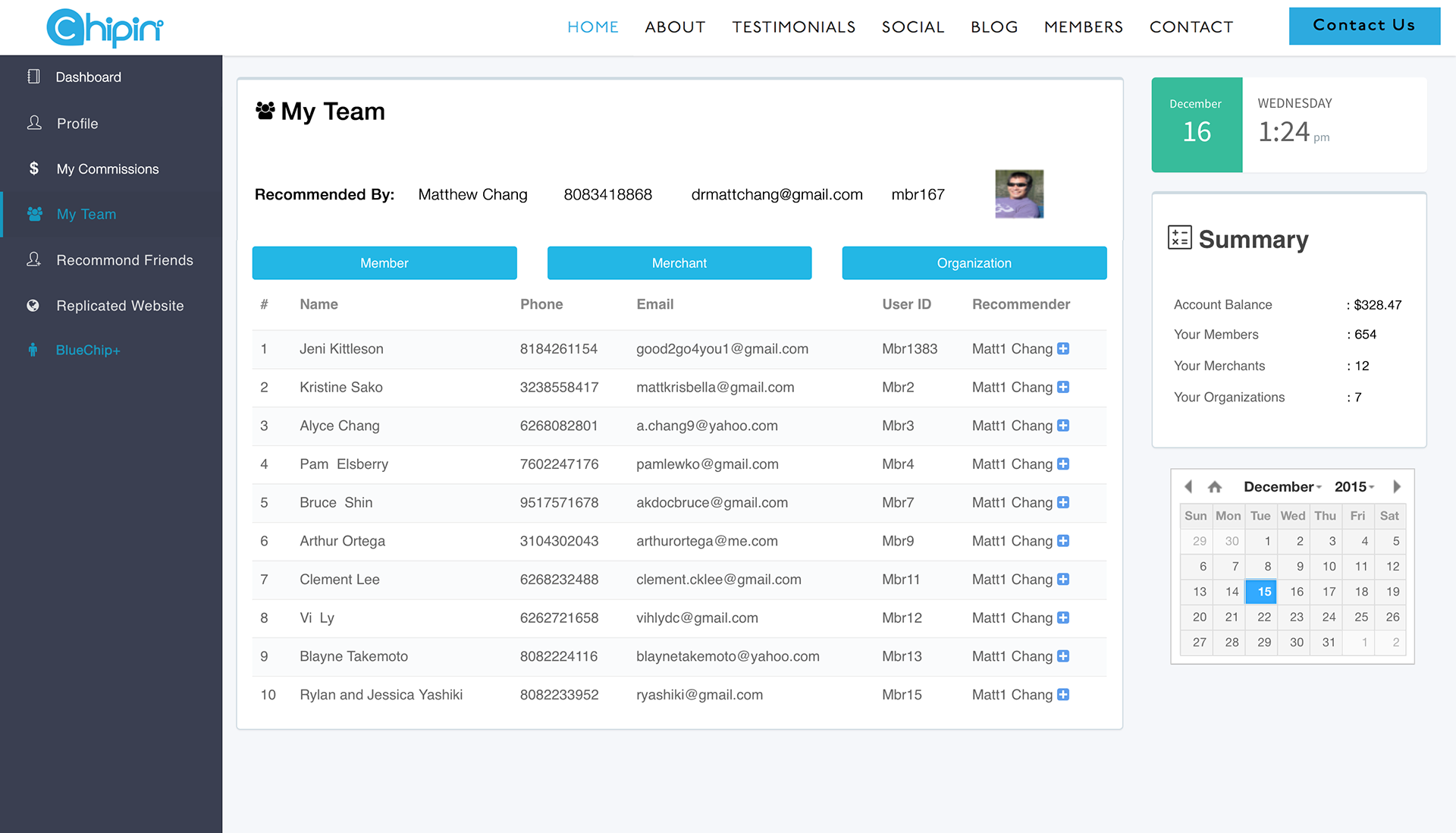Switch to the Organization tab

tap(974, 263)
